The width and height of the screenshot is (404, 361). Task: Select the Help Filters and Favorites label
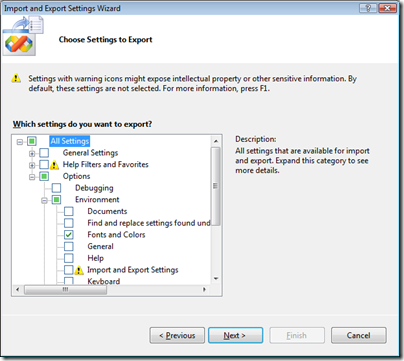pos(106,164)
